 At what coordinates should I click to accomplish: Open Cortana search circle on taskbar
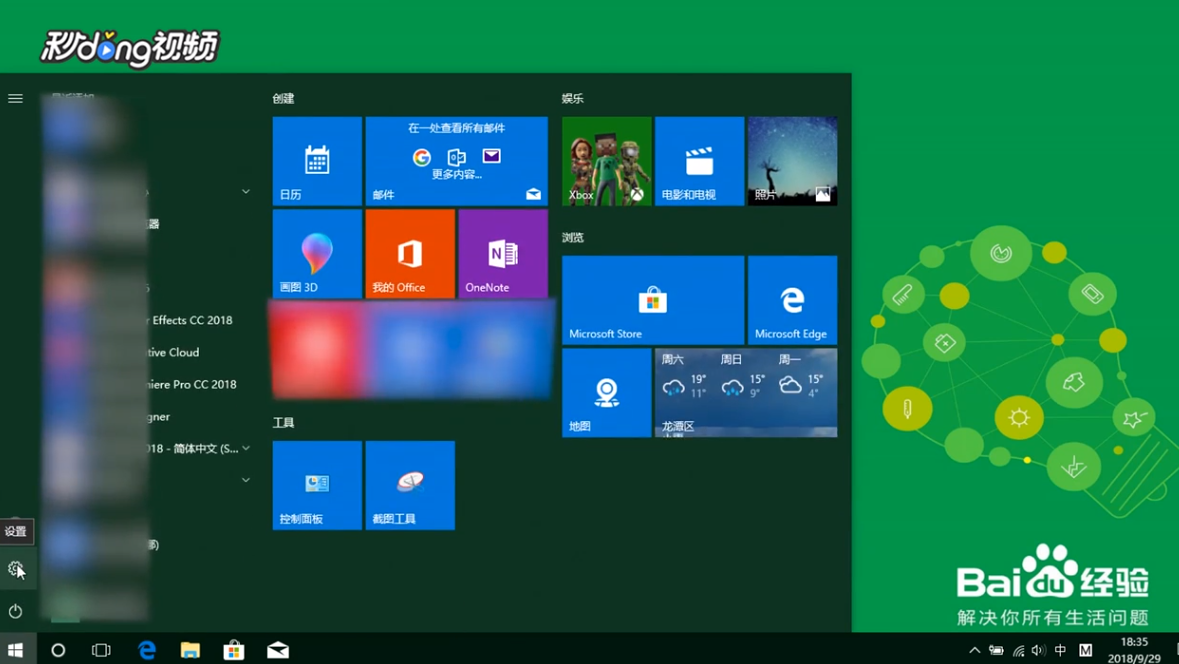tap(58, 650)
